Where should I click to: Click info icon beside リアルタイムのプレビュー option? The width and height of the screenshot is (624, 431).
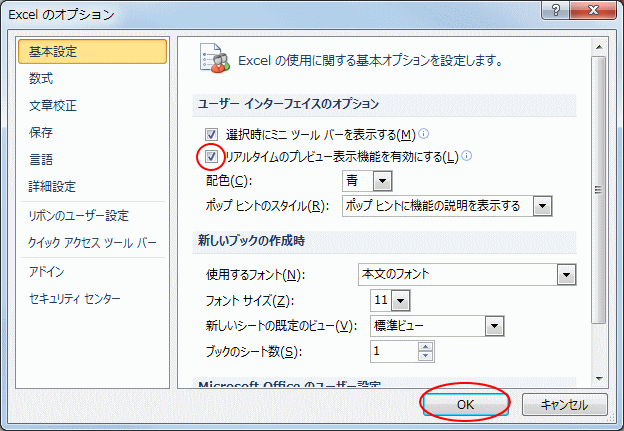pyautogui.click(x=467, y=156)
